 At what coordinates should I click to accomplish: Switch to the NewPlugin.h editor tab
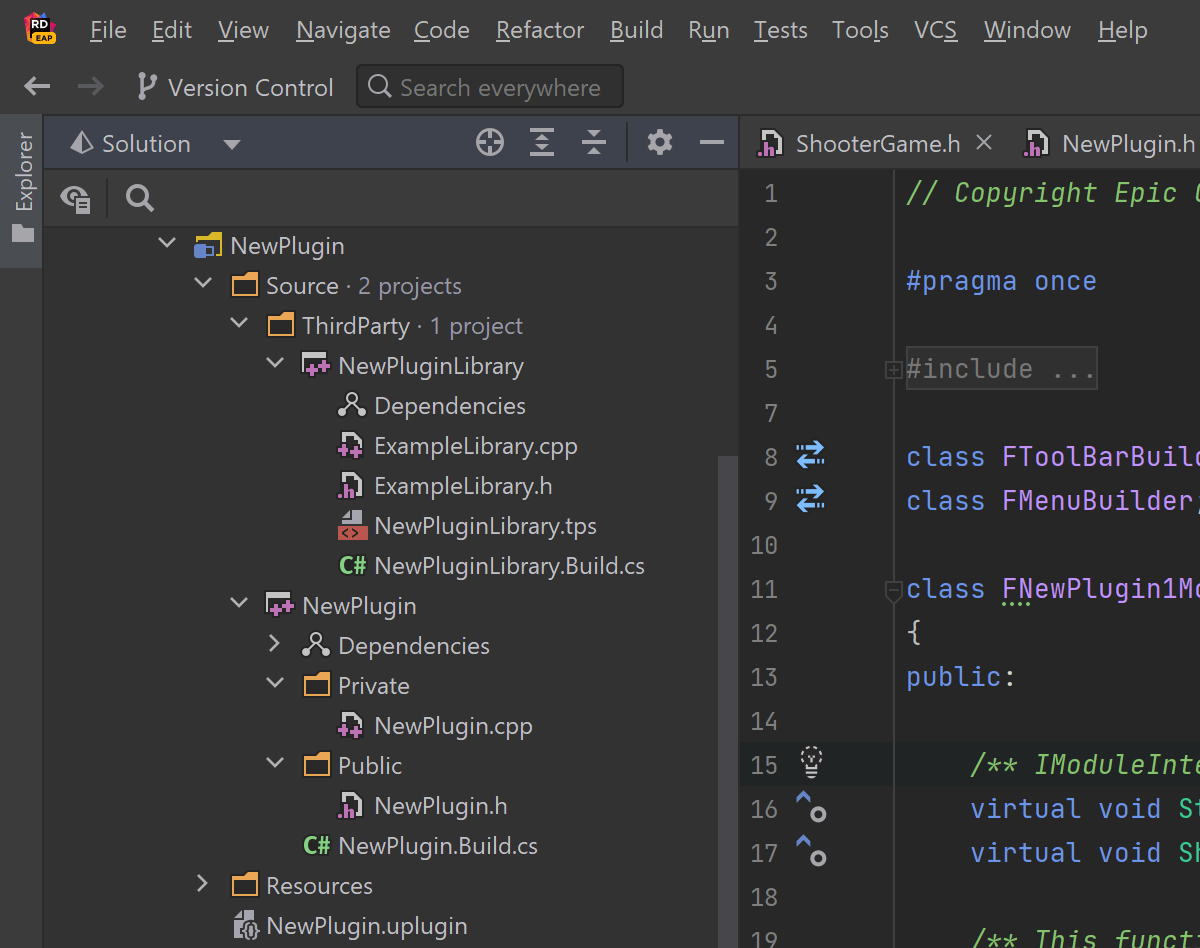[1110, 144]
